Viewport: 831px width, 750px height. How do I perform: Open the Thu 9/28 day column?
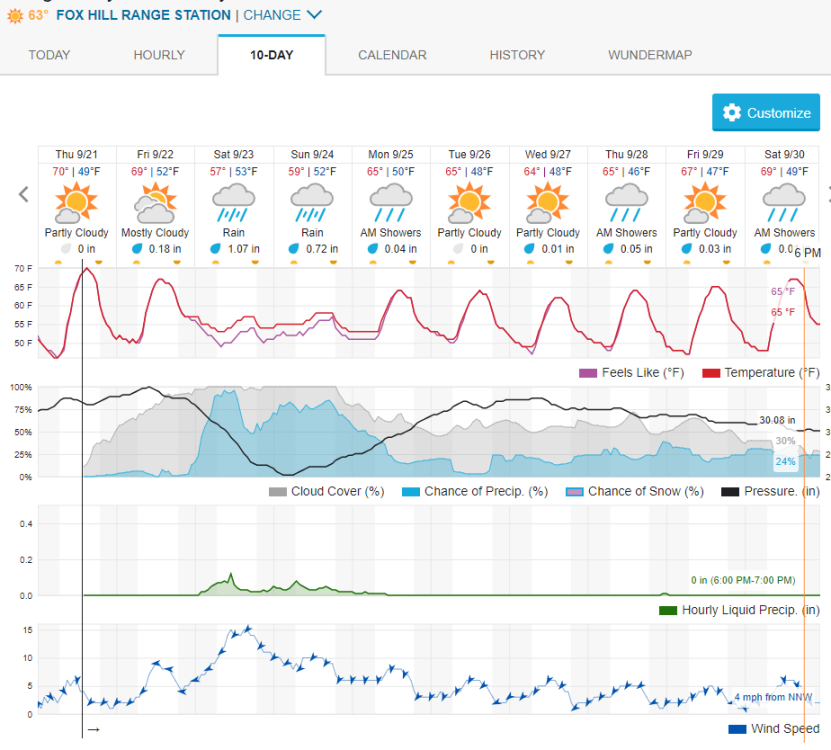[626, 206]
